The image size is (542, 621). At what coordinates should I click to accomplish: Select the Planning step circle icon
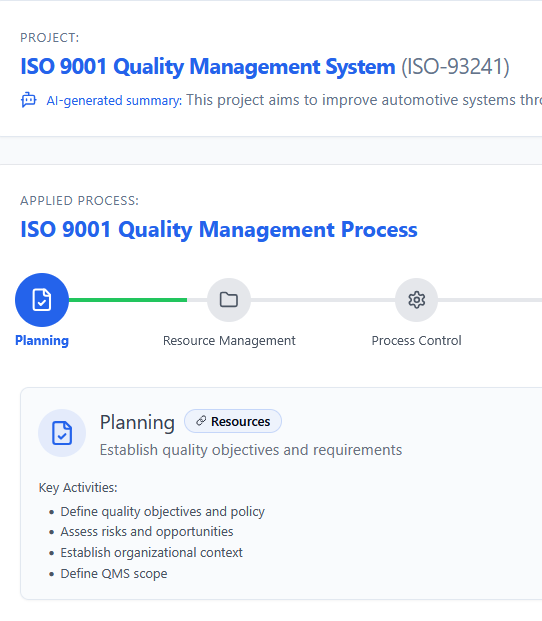[x=42, y=300]
